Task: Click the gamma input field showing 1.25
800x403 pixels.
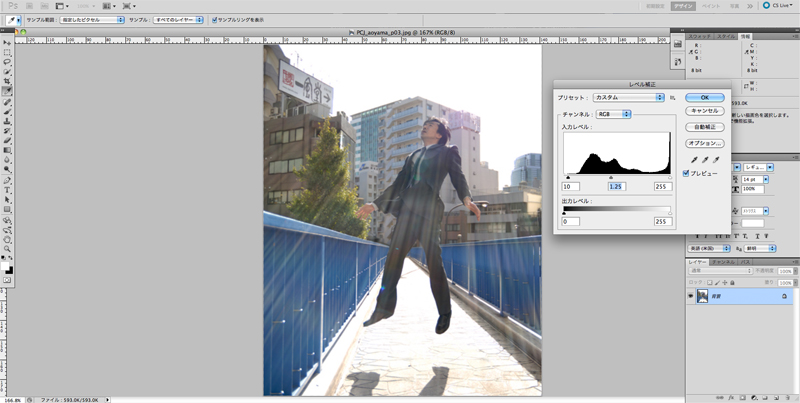Action: tap(616, 186)
